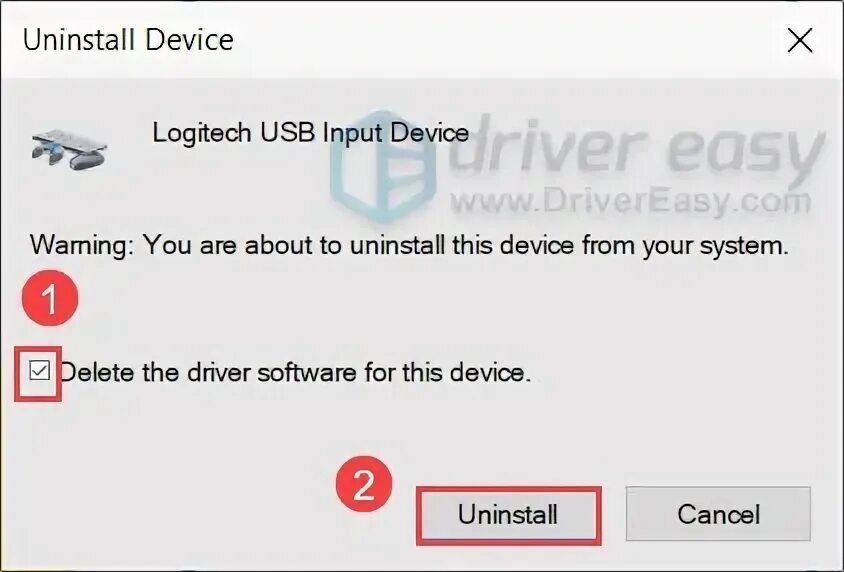
Task: Click the Logitech USB device icon
Action: (69, 149)
